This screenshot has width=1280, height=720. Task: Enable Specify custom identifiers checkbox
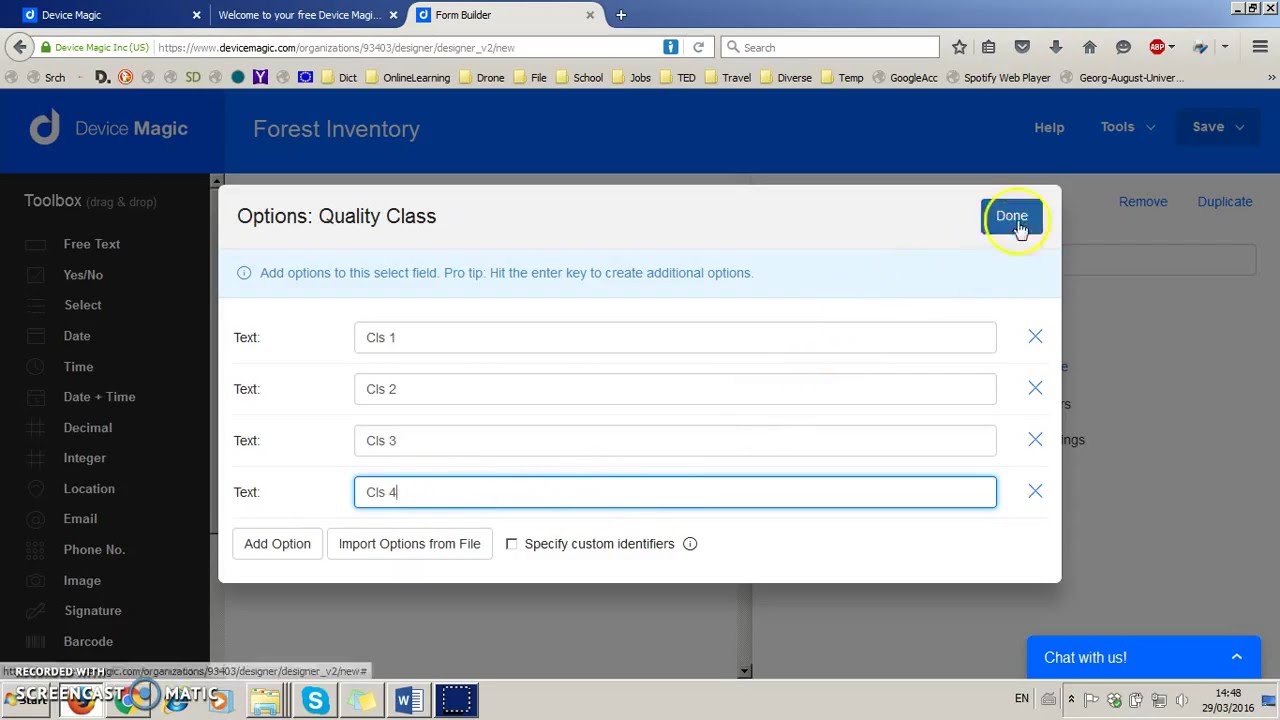tap(511, 544)
